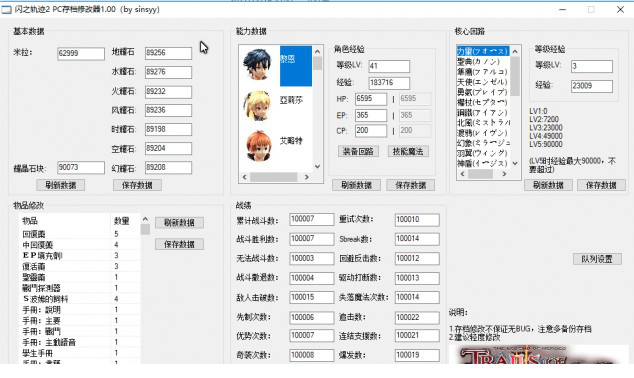Click the 米拉 money input field
The image size is (634, 378).
81,53
